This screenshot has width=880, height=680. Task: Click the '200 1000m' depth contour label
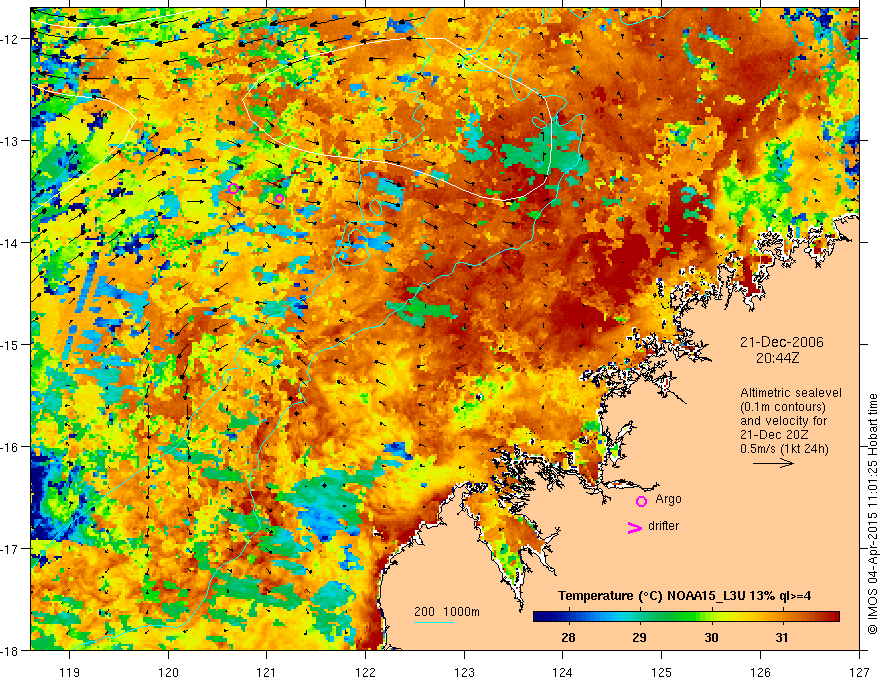[447, 612]
